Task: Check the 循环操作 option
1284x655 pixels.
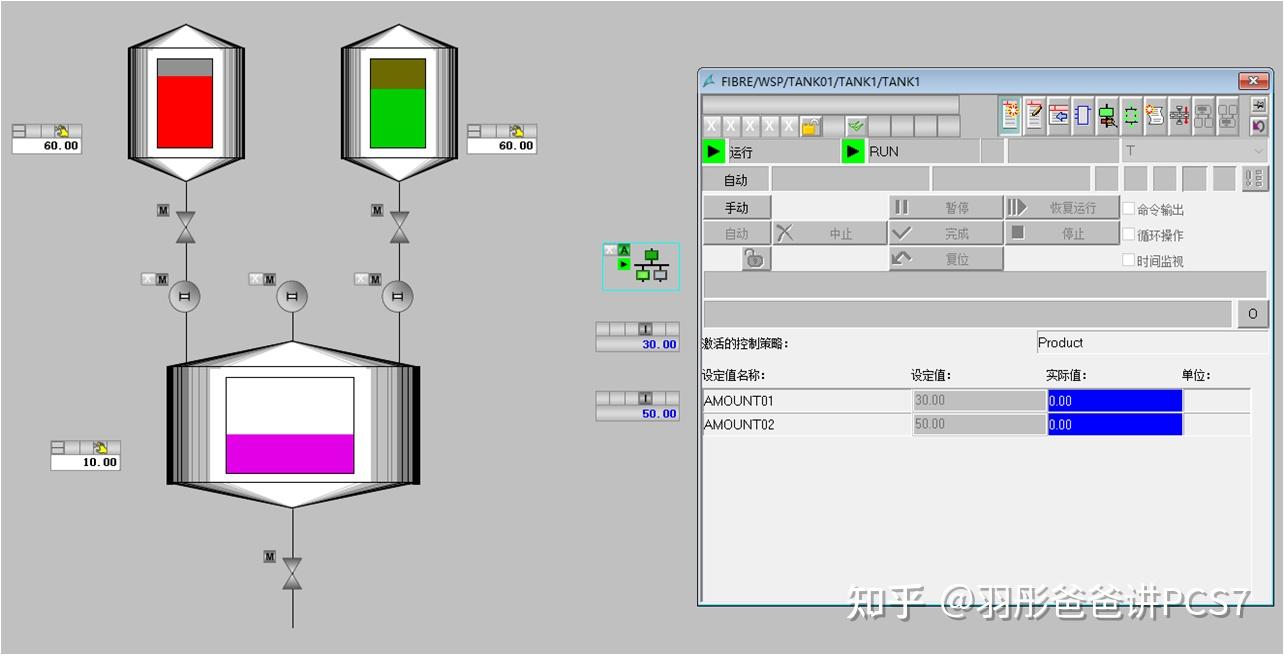Action: coord(1128,233)
